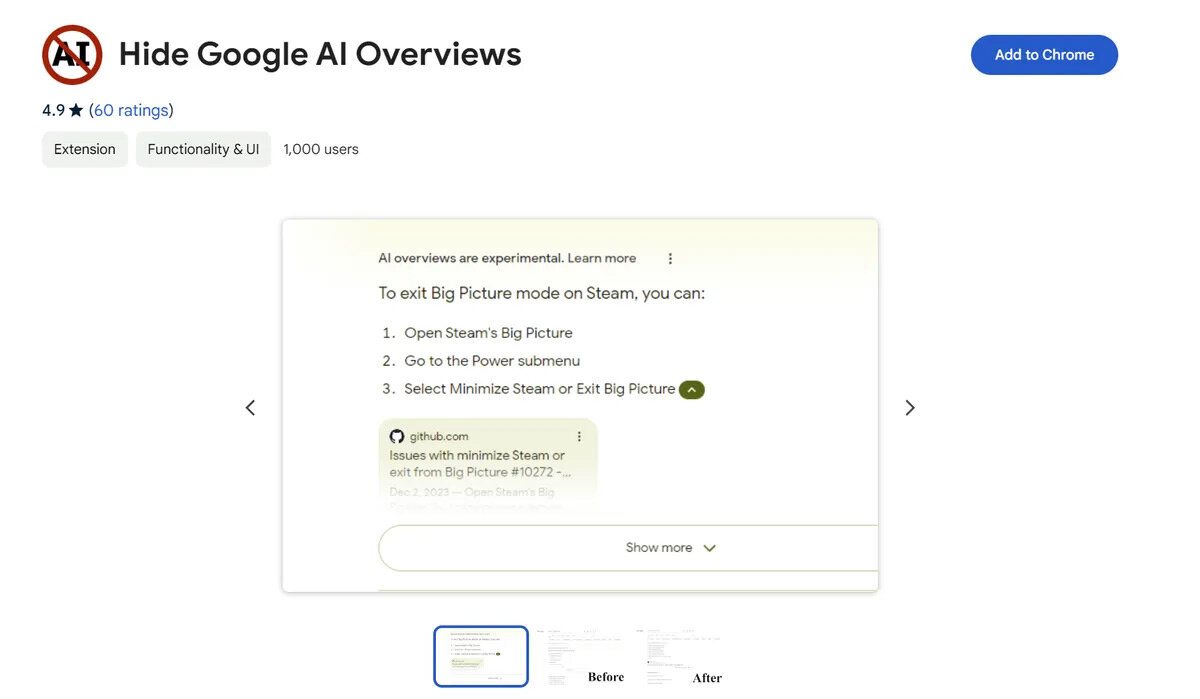Click the Add to Chrome button
The height and width of the screenshot is (699, 1200).
(1044, 55)
